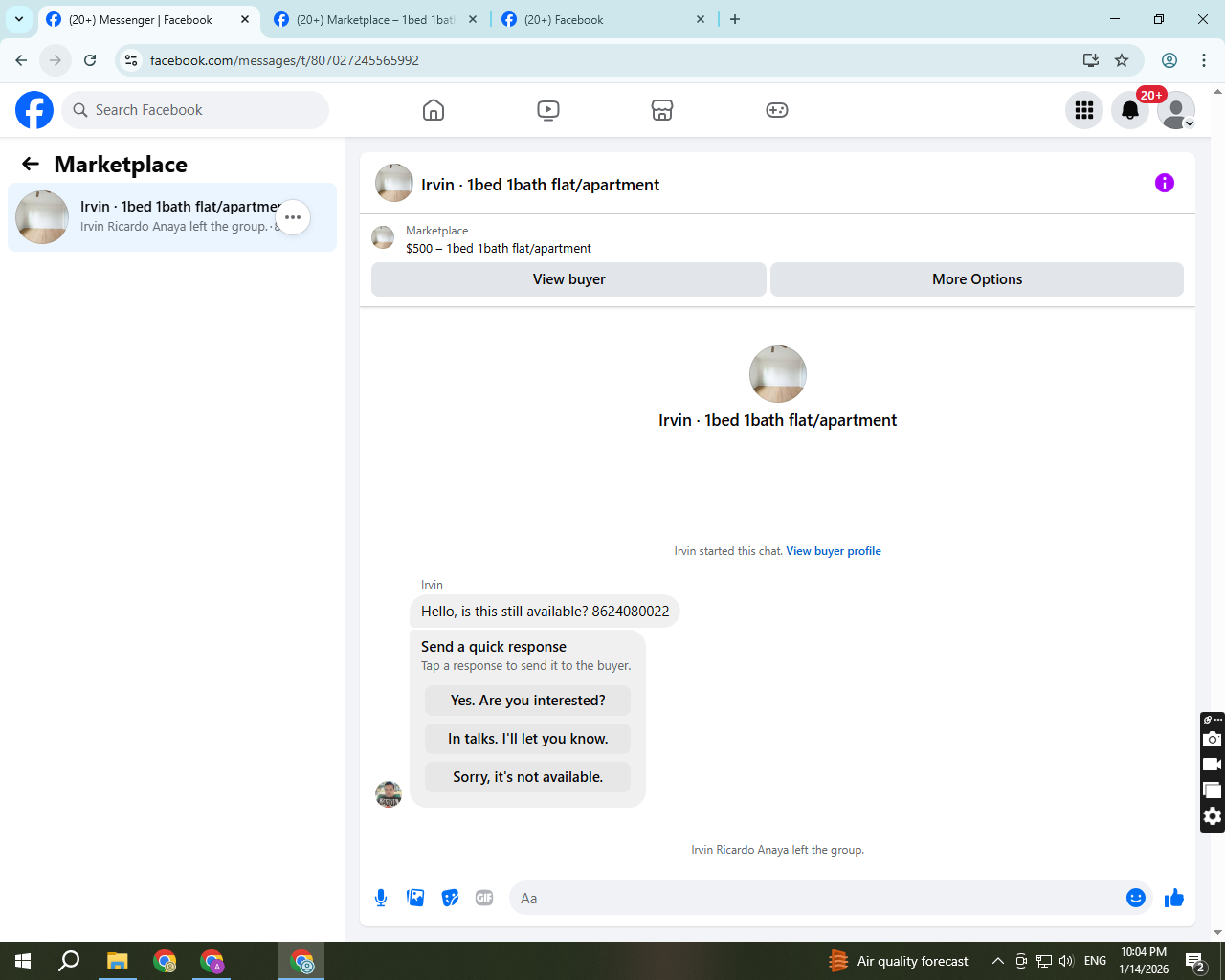The width and height of the screenshot is (1225, 980).
Task: Close the Marketplace browser tab
Action: pyautogui.click(x=473, y=19)
